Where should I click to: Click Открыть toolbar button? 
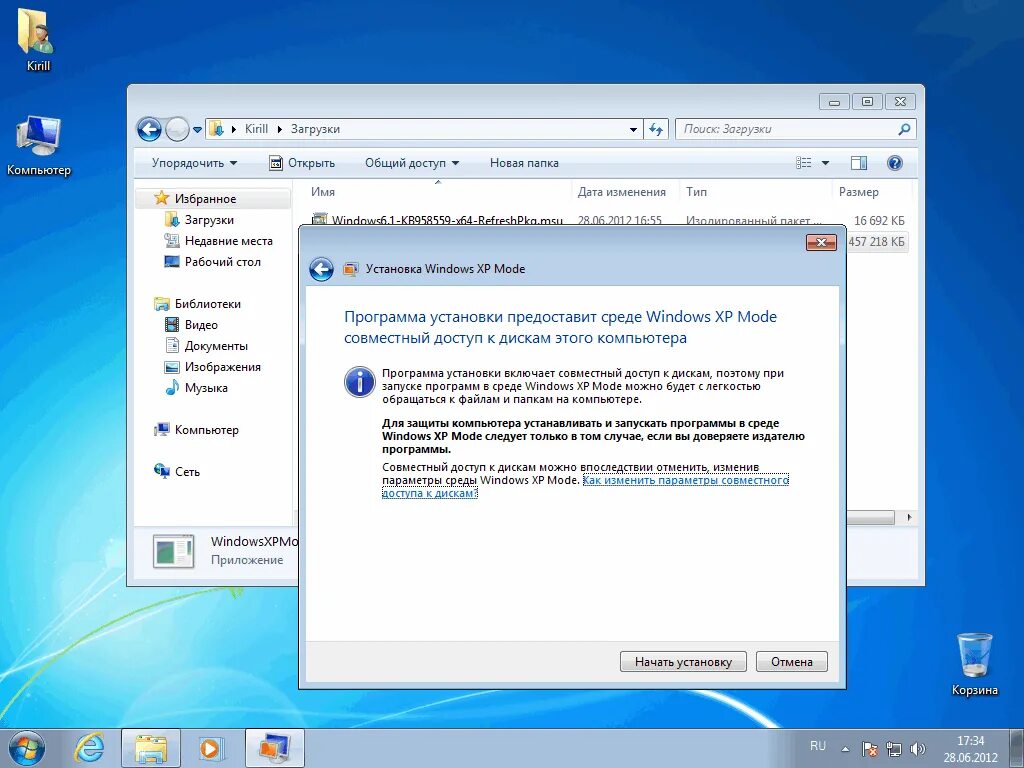point(302,163)
